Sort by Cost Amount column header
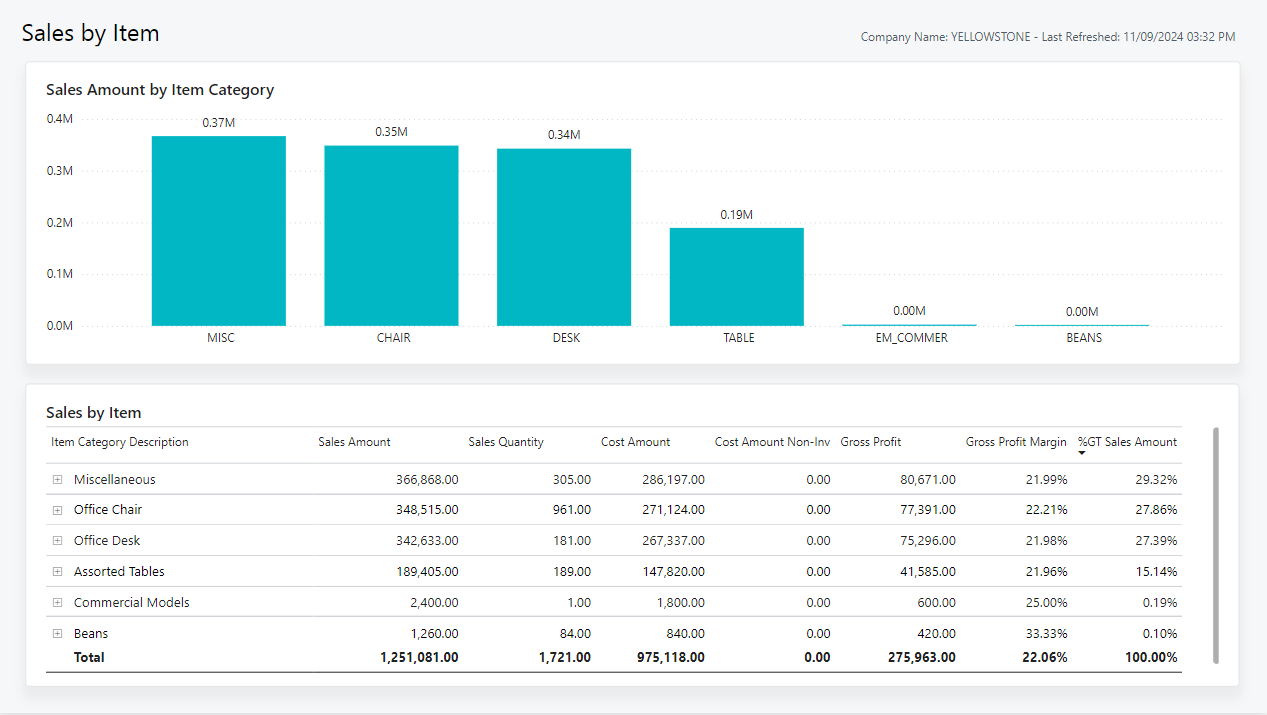Viewport: 1267px width, 715px height. [x=635, y=442]
